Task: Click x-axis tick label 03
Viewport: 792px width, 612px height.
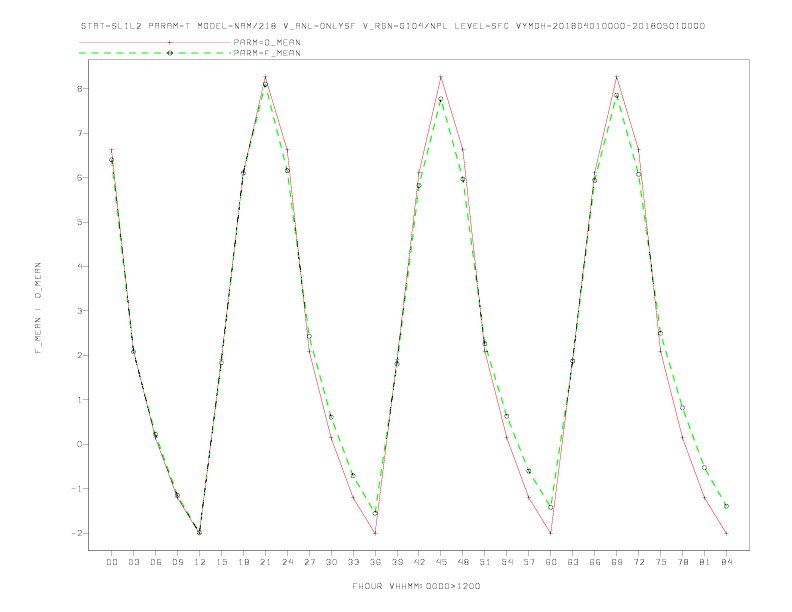Action: [133, 562]
